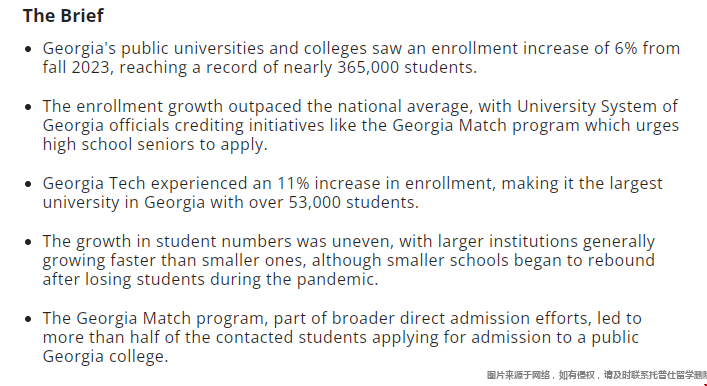The width and height of the screenshot is (707, 386).
Task: Click the word "pandemic"
Action: click(x=337, y=280)
